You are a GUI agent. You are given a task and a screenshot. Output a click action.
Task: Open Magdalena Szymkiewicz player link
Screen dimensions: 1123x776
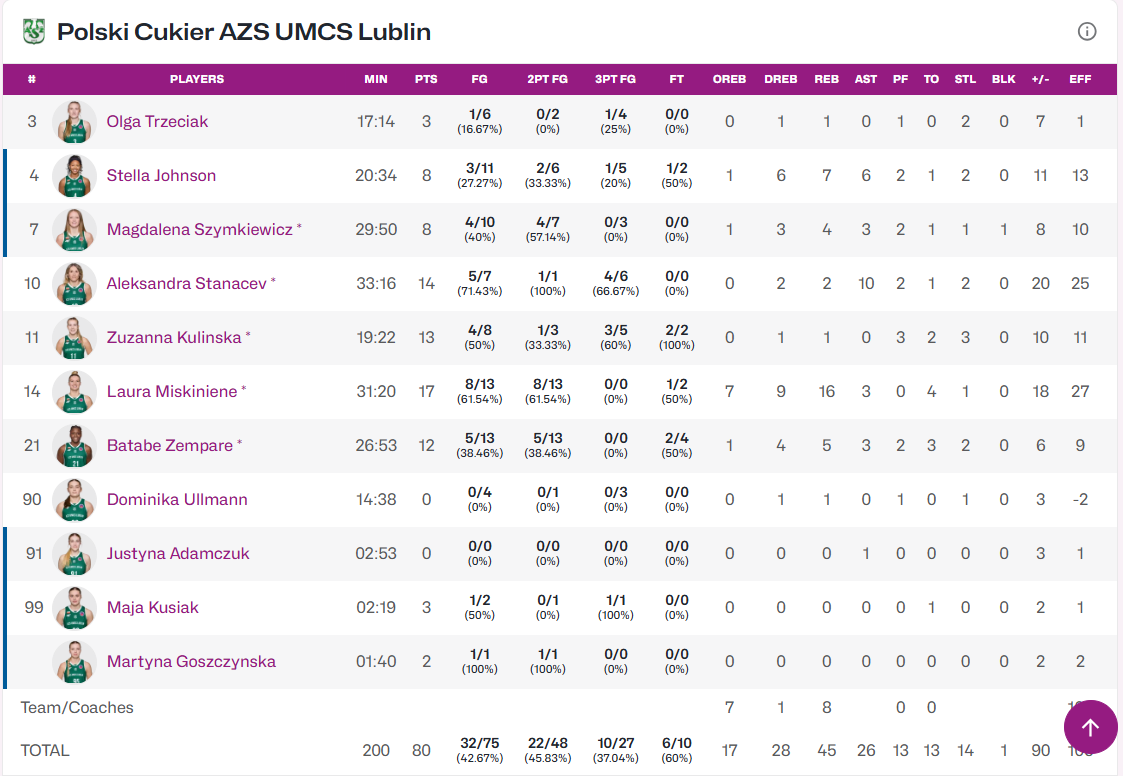200,229
